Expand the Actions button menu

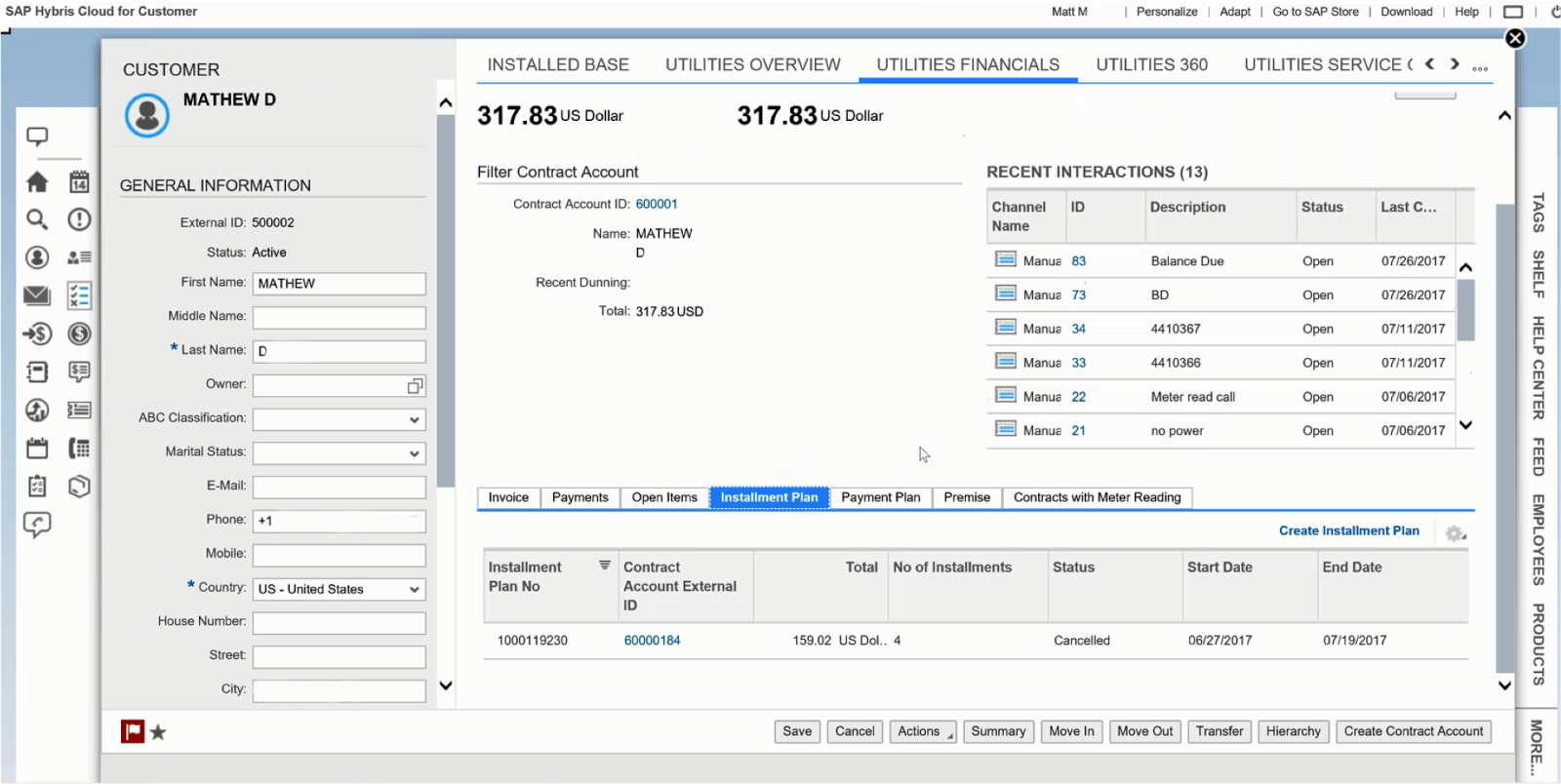(923, 731)
